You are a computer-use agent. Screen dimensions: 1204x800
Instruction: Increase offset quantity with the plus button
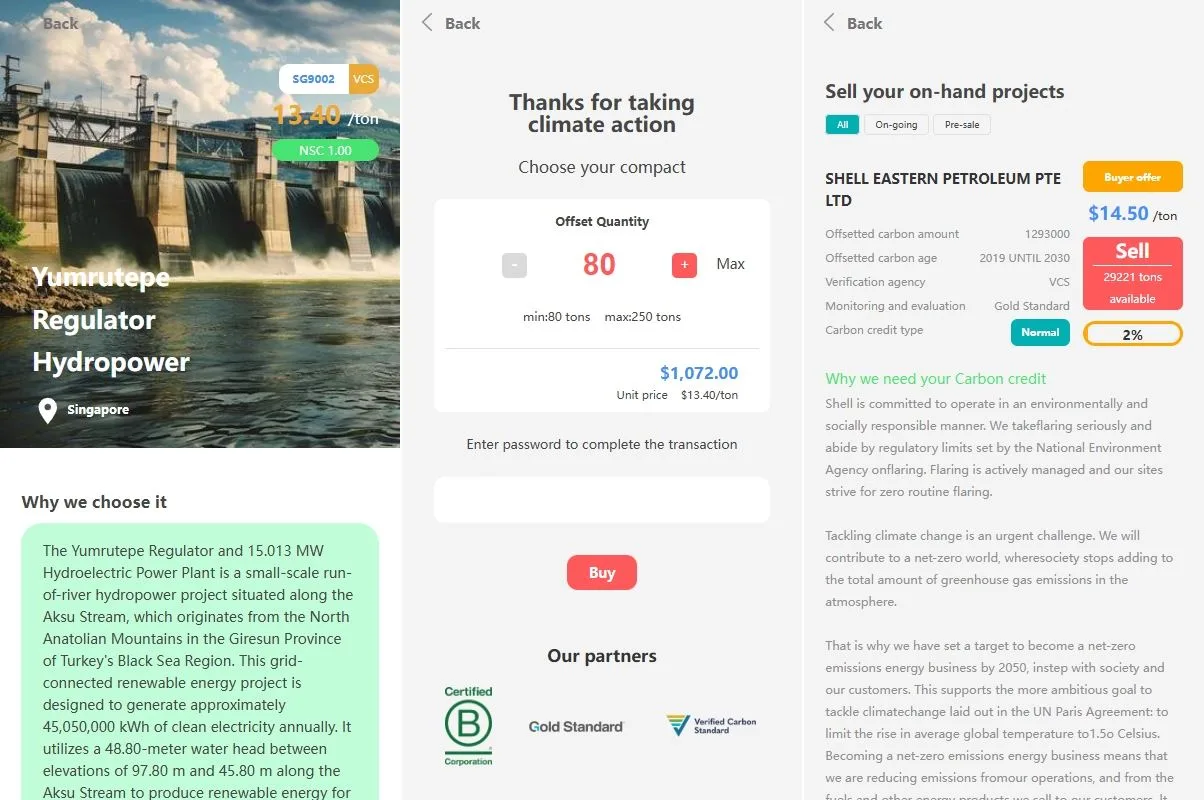(x=684, y=265)
